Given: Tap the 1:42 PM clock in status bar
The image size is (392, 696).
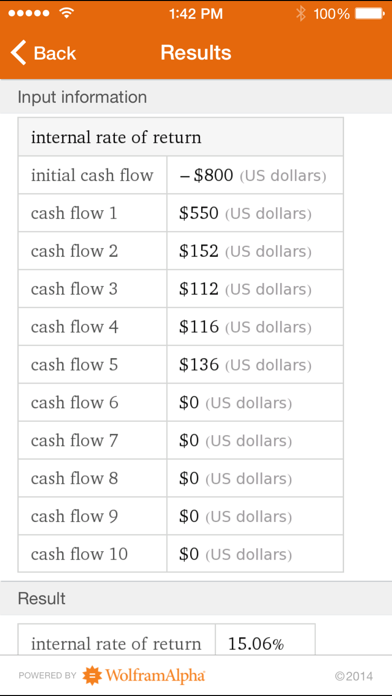Looking at the screenshot, I should [196, 14].
